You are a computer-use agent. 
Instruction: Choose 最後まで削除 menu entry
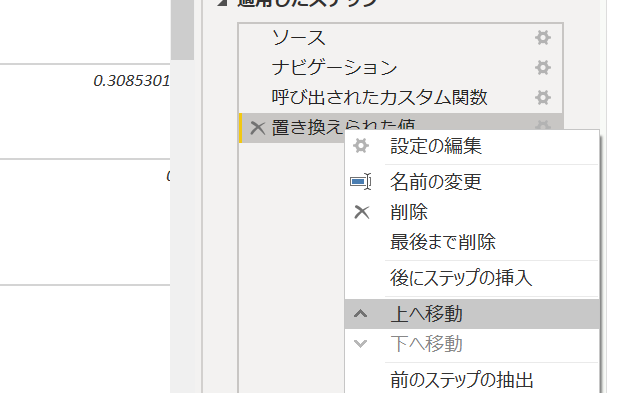(x=472, y=242)
